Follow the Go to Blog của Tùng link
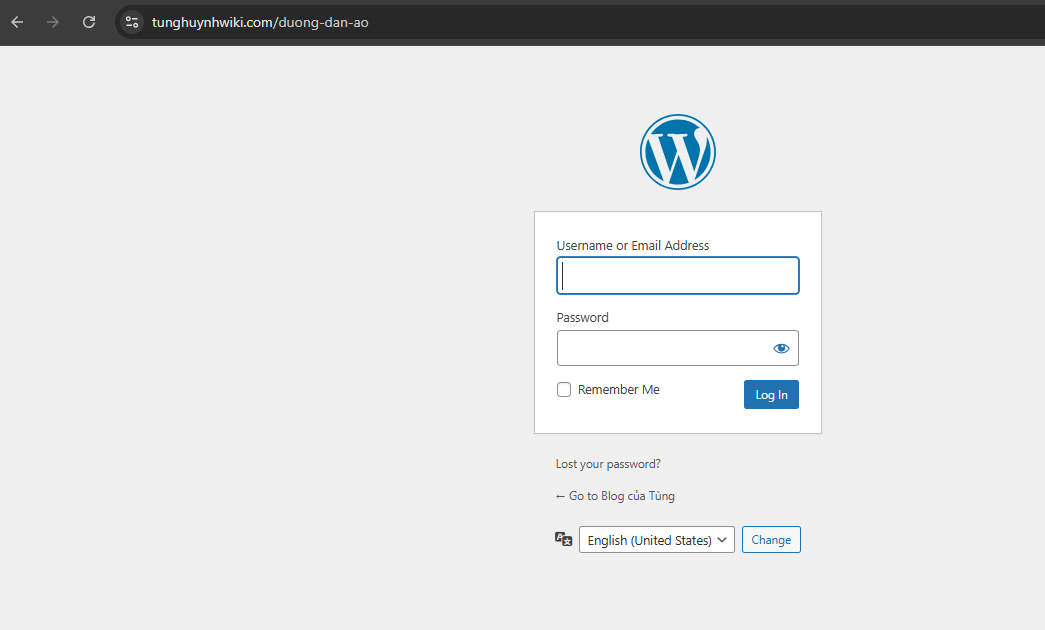1045x630 pixels. click(x=615, y=496)
